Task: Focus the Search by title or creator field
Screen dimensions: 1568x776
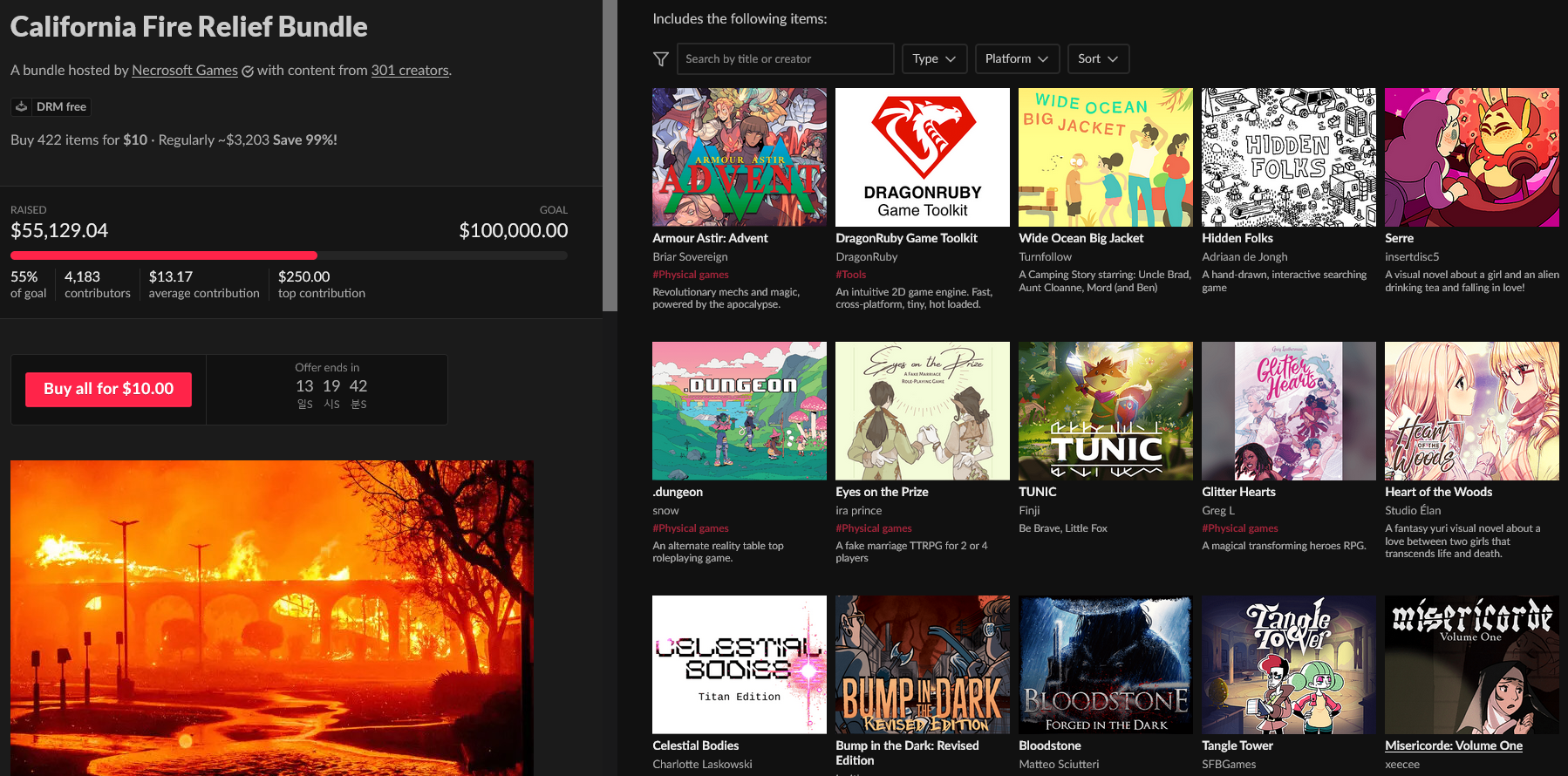Action: coord(785,59)
